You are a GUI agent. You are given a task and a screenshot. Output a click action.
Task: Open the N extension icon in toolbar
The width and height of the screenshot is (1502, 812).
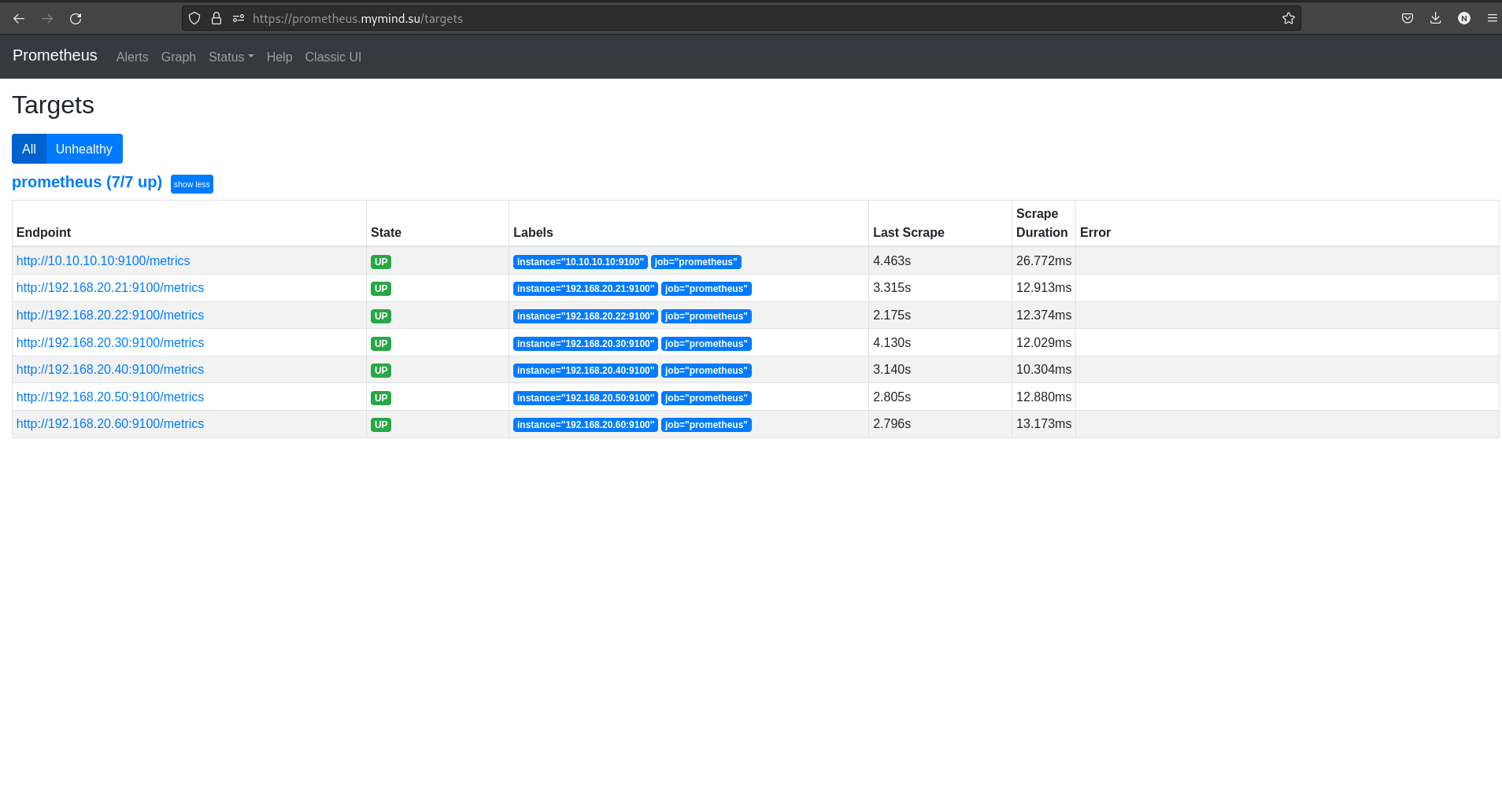pyautogui.click(x=1464, y=18)
